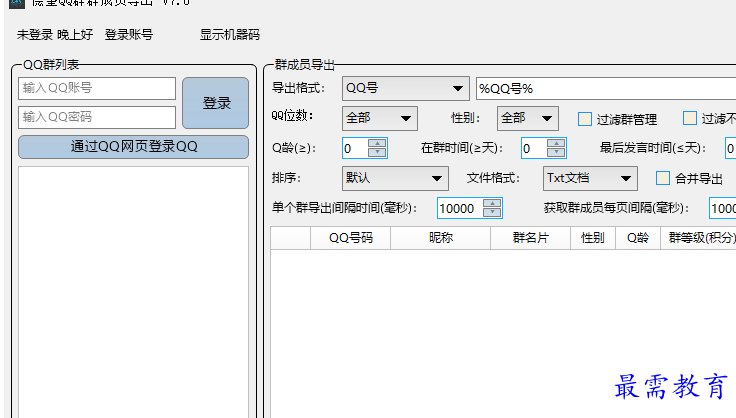Image resolution: width=736 pixels, height=418 pixels.
Task: Click the 性别 column header
Action: tap(593, 238)
